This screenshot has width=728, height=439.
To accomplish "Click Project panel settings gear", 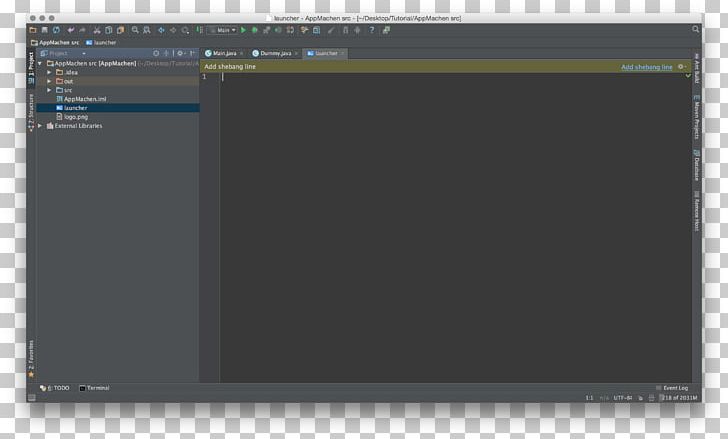I will click(x=180, y=53).
